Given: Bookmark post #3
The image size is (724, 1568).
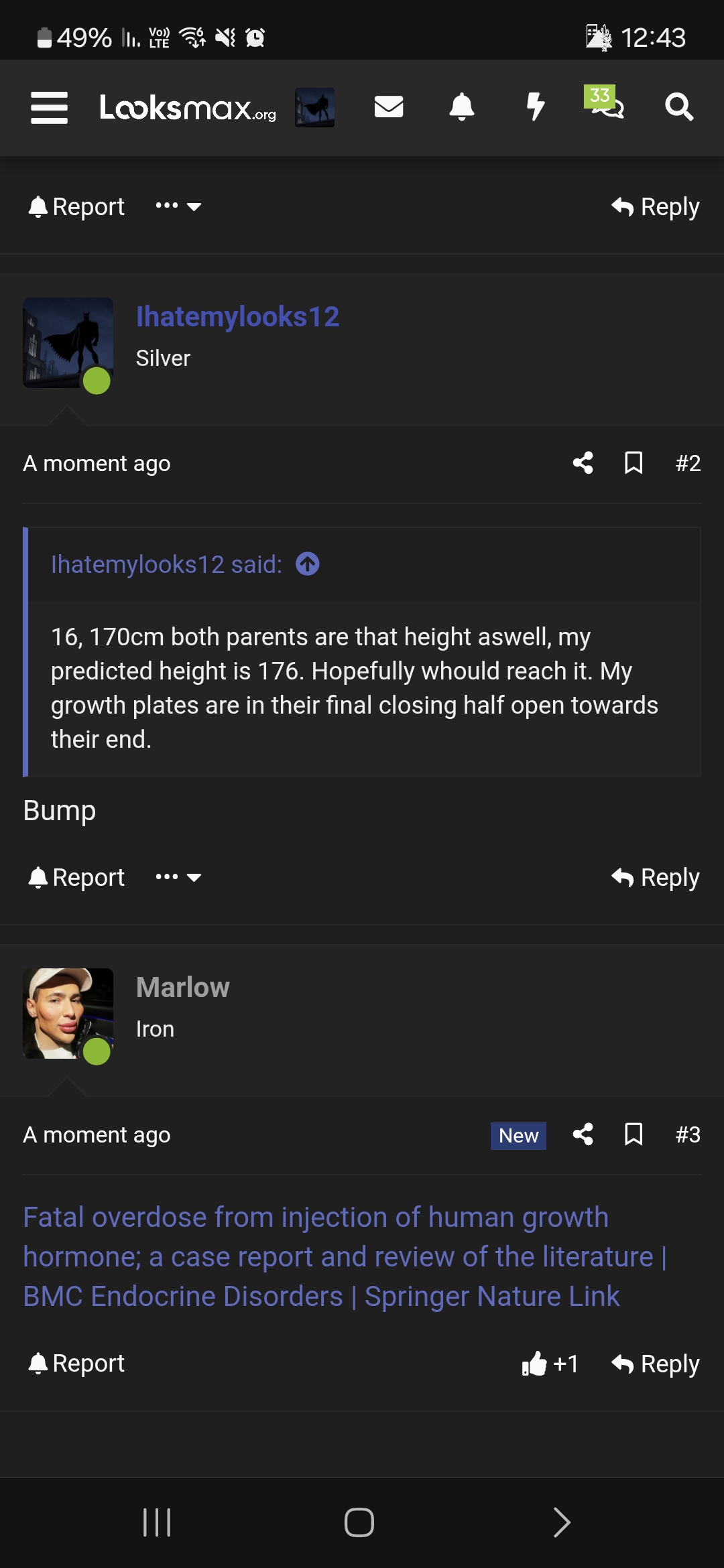Looking at the screenshot, I should (633, 1134).
